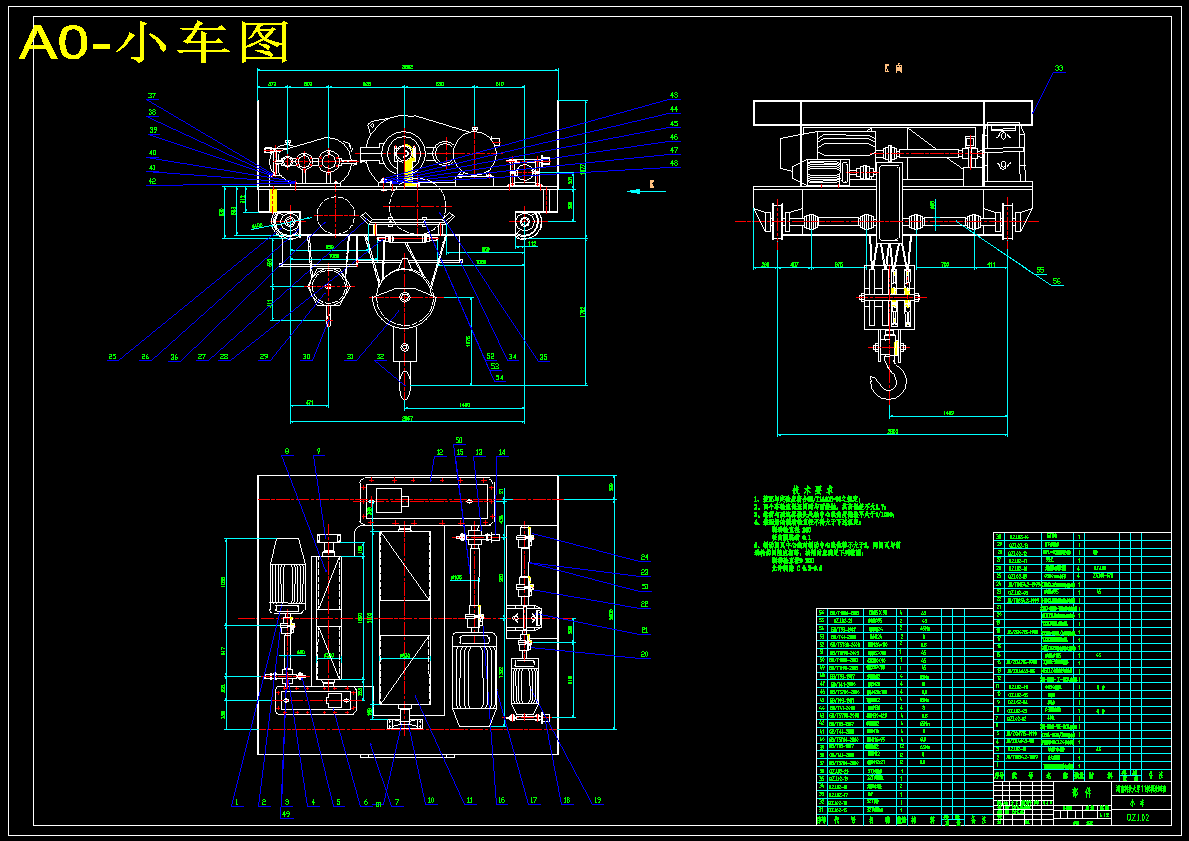The image size is (1189, 841).
Task: Select part callout number 54
Action: (499, 377)
